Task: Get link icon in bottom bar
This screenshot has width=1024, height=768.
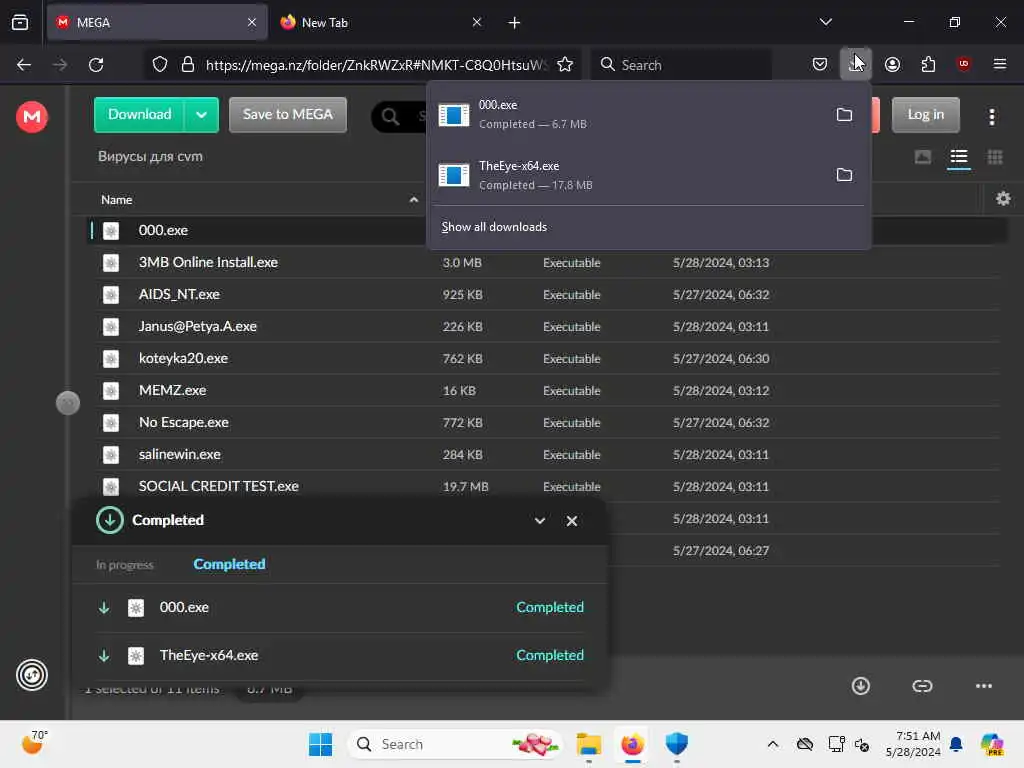Action: [921, 686]
